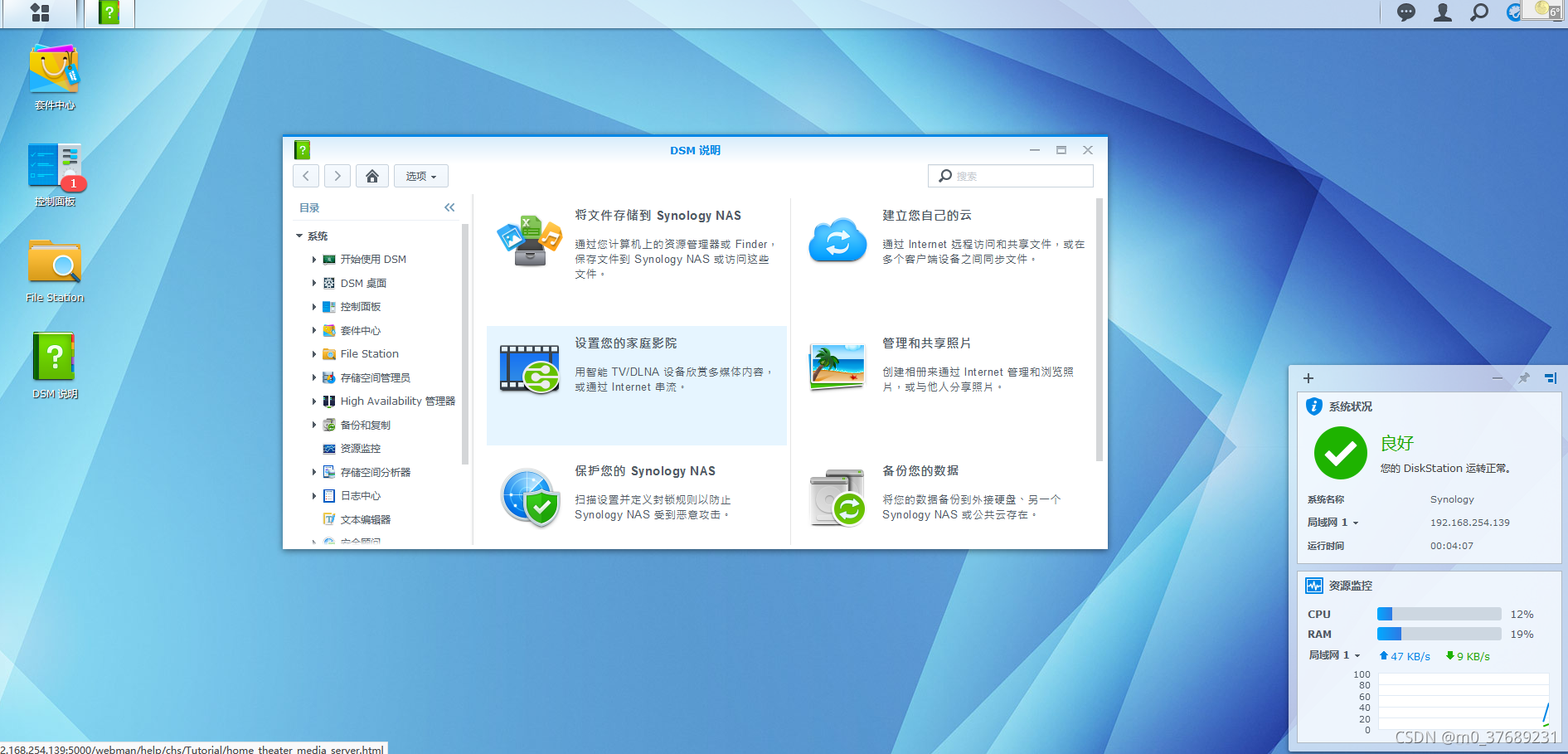This screenshot has width=1568, height=754.
Task: Select File Station in the help tree
Action: coord(370,354)
